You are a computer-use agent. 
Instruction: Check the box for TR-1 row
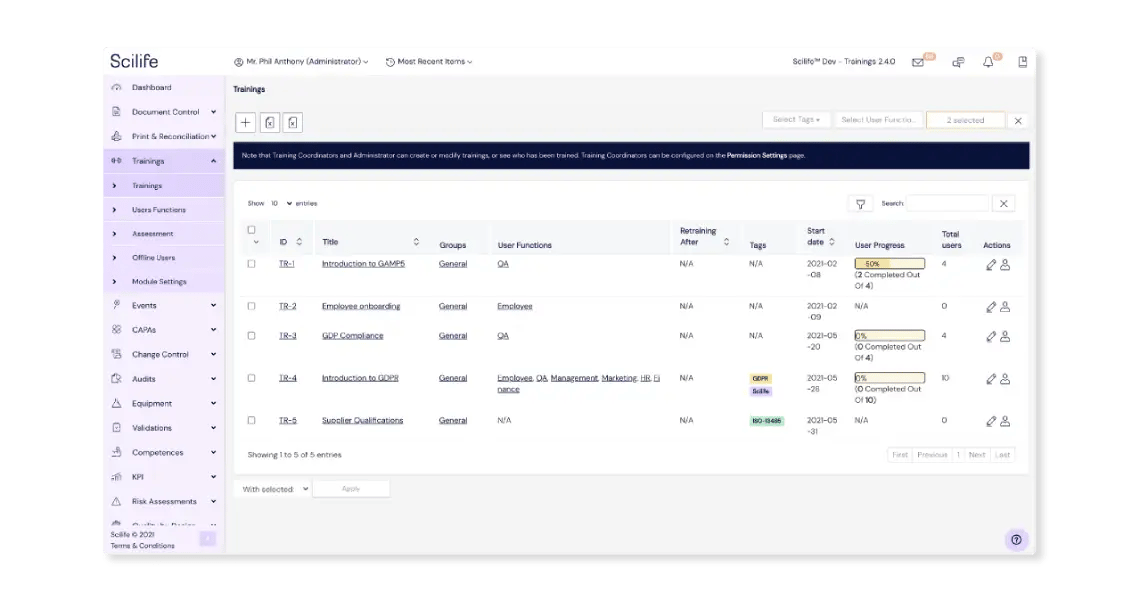(x=252, y=264)
